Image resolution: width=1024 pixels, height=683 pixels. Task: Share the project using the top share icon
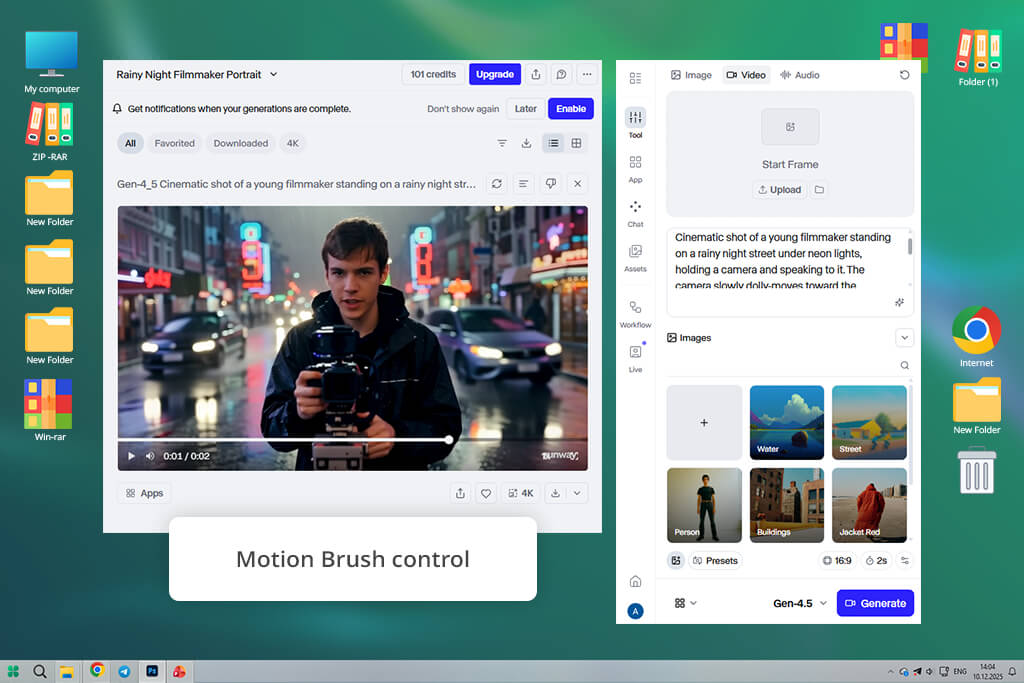pyautogui.click(x=536, y=74)
